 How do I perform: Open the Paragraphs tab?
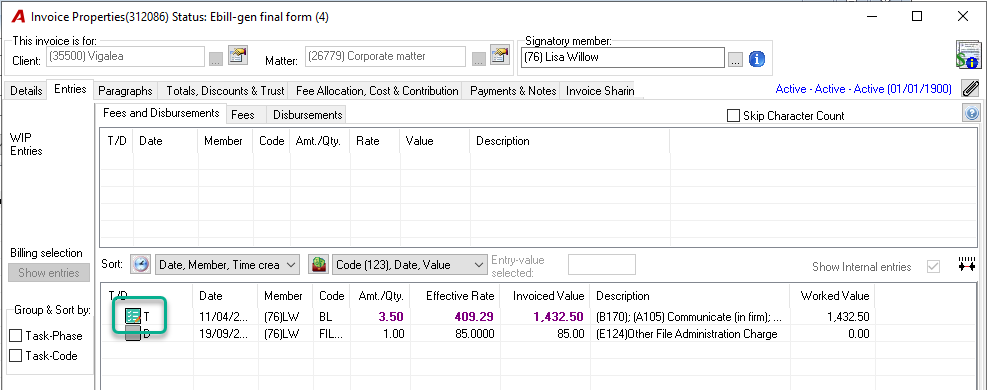125,91
